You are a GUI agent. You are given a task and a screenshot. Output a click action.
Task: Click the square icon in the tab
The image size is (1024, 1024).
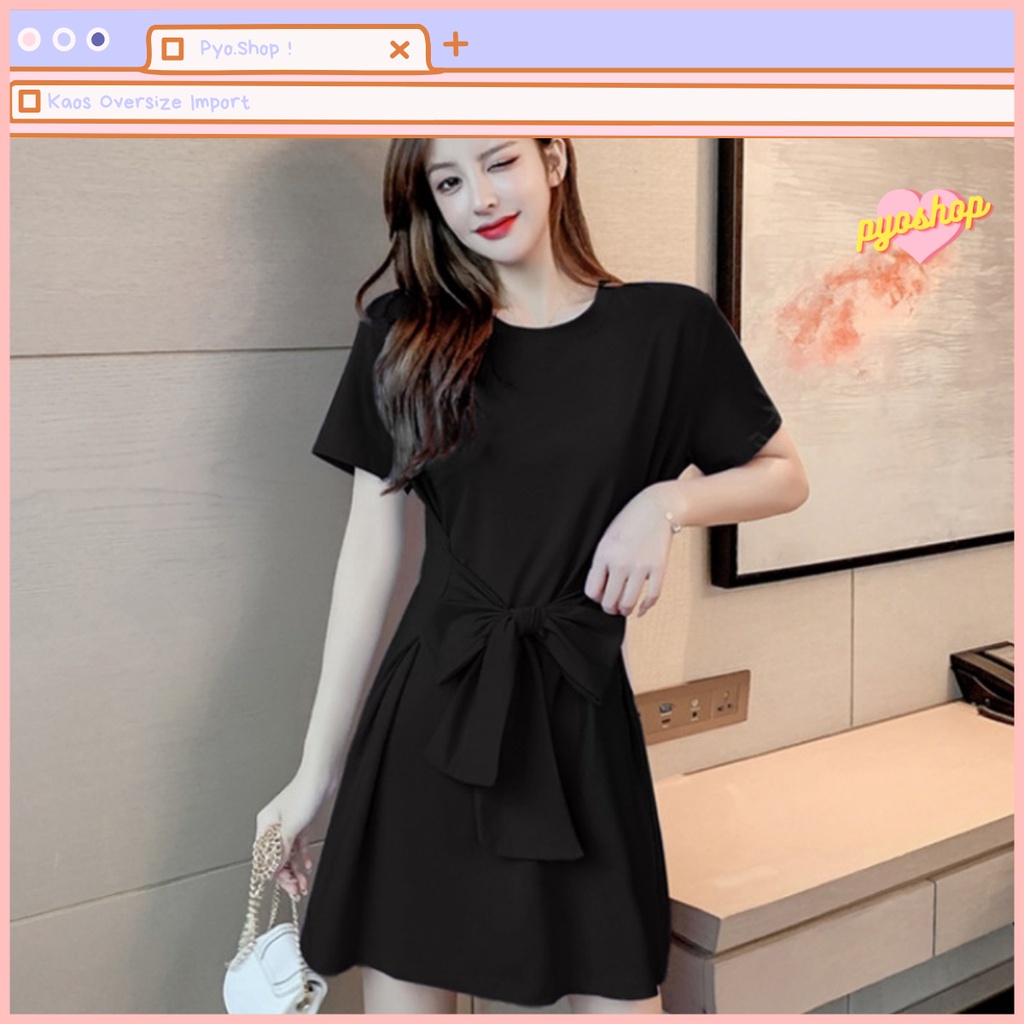point(172,48)
